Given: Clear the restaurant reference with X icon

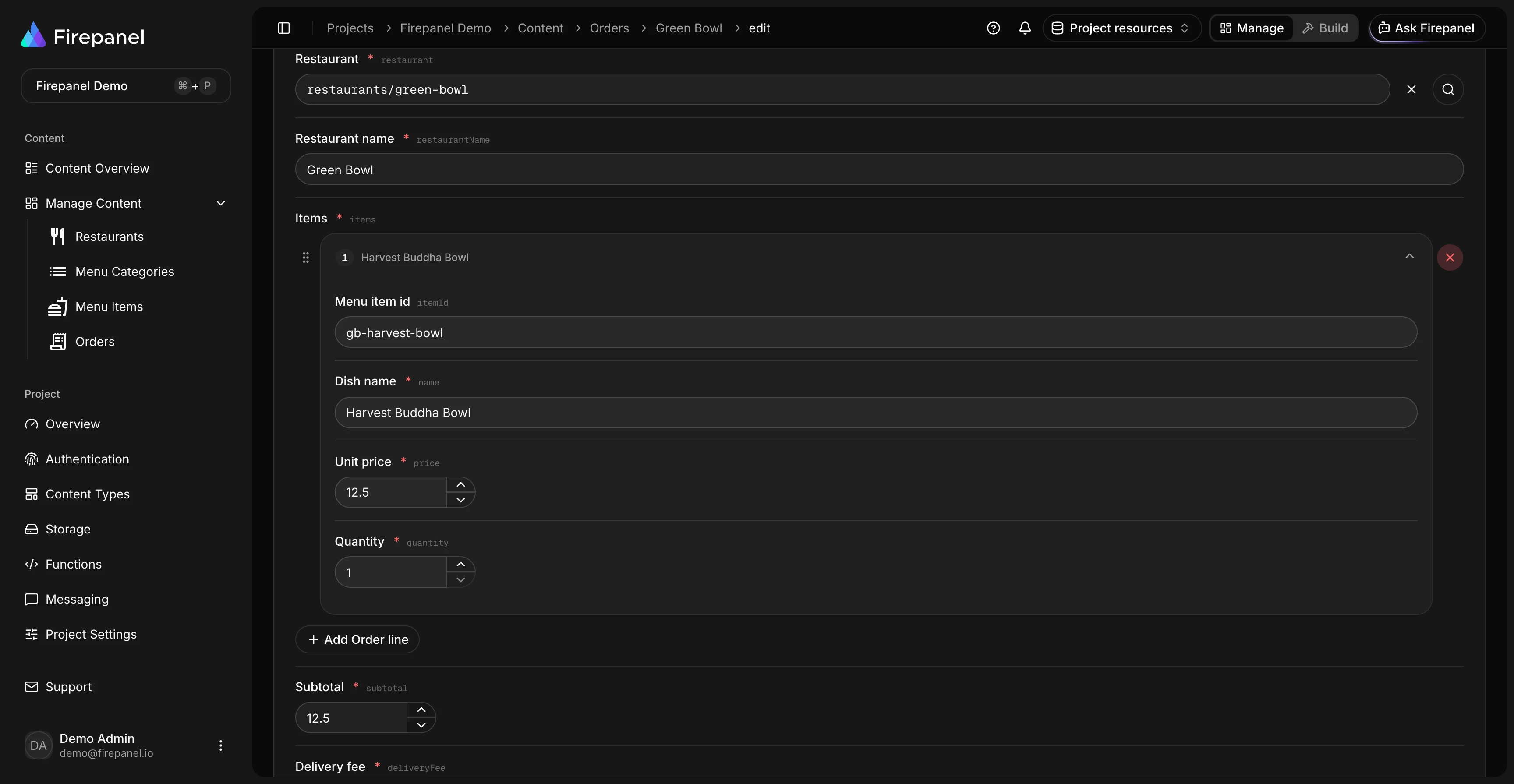Looking at the screenshot, I should 1411,89.
